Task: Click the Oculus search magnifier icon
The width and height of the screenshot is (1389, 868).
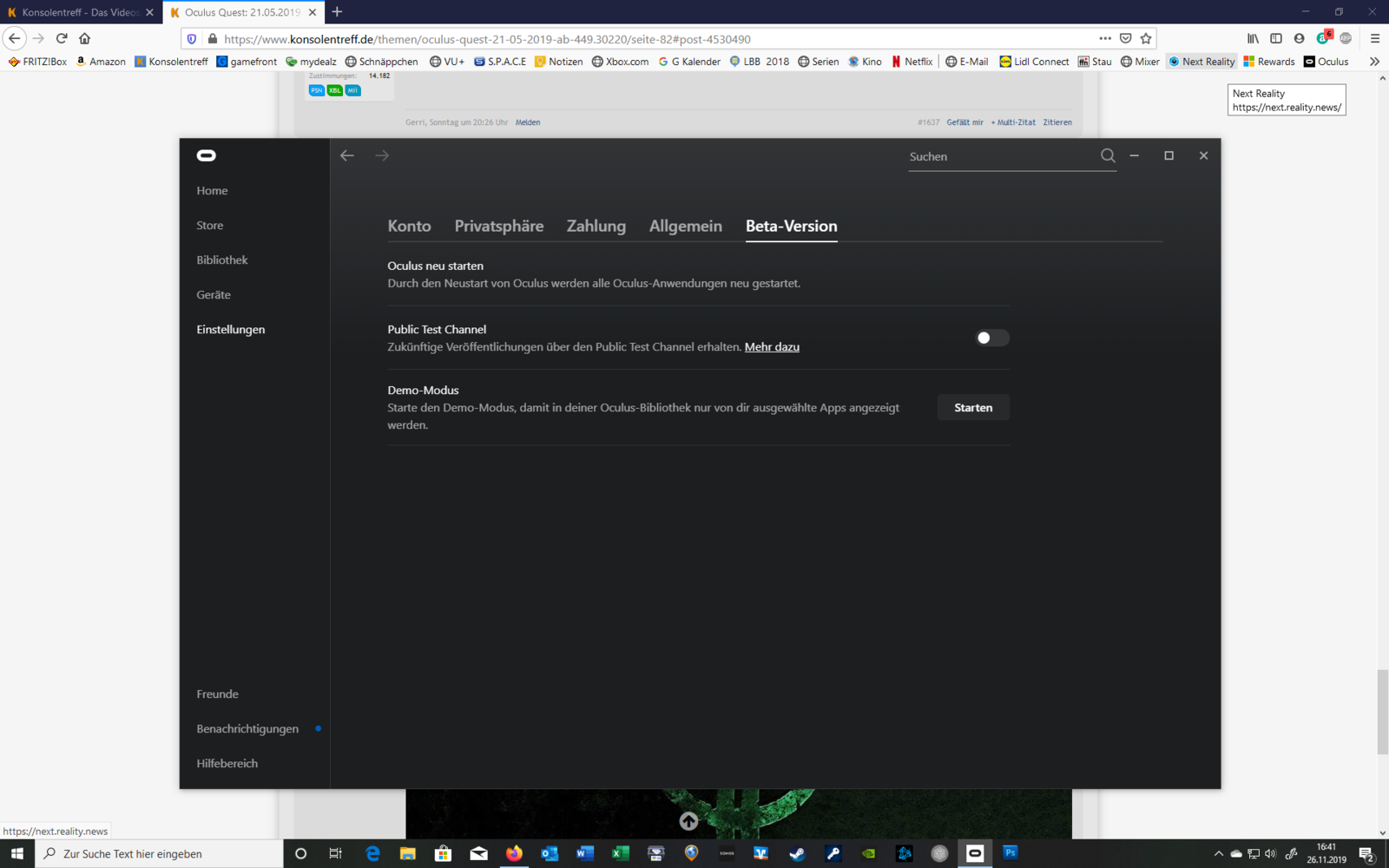Action: pyautogui.click(x=1108, y=155)
